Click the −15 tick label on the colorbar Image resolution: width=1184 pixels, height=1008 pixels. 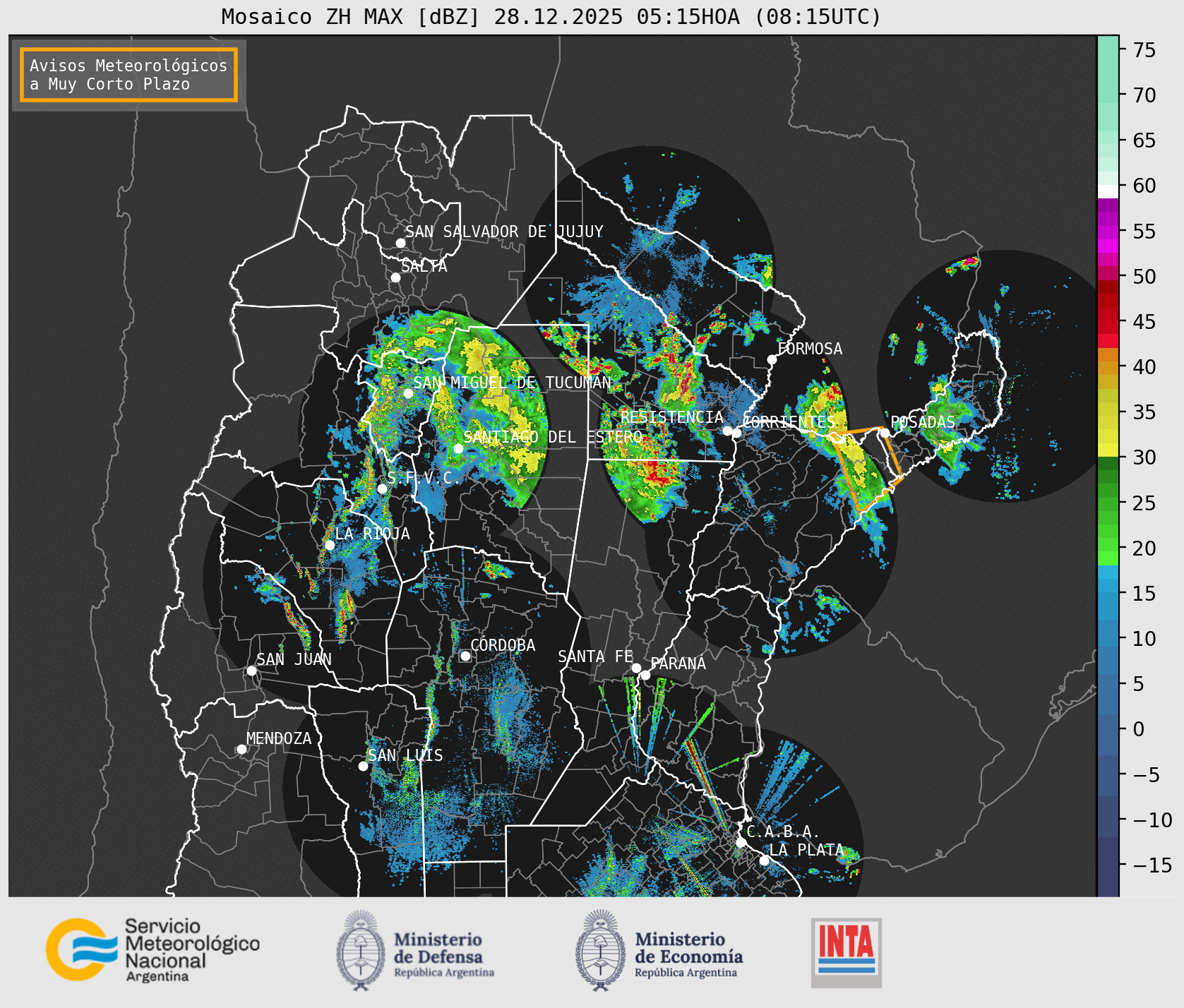pos(1152,865)
